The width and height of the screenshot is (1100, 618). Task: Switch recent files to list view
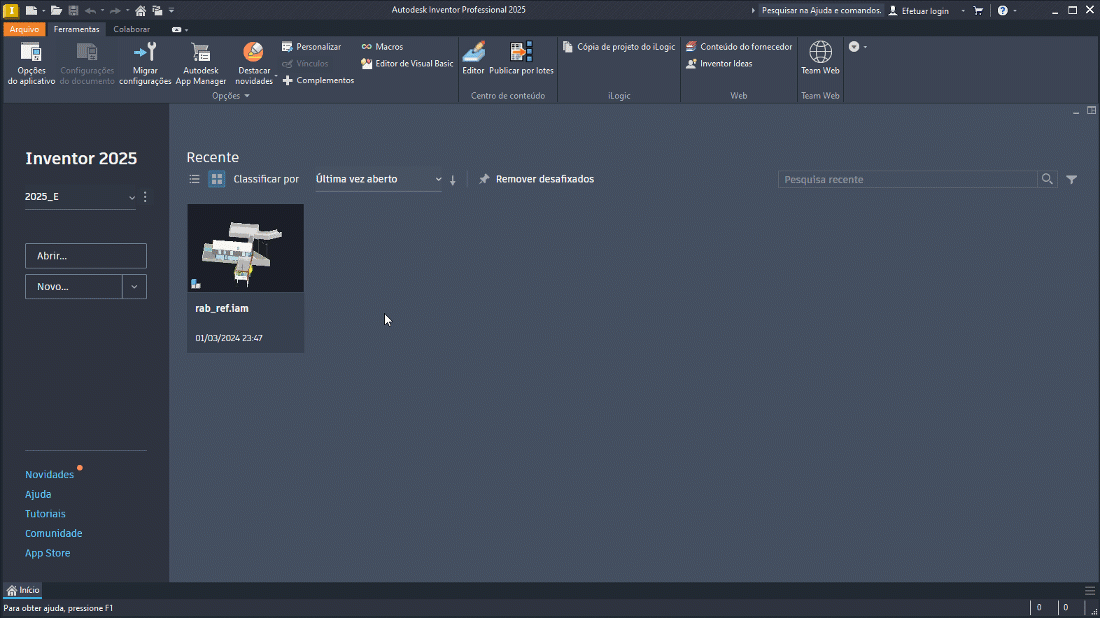[x=194, y=179]
